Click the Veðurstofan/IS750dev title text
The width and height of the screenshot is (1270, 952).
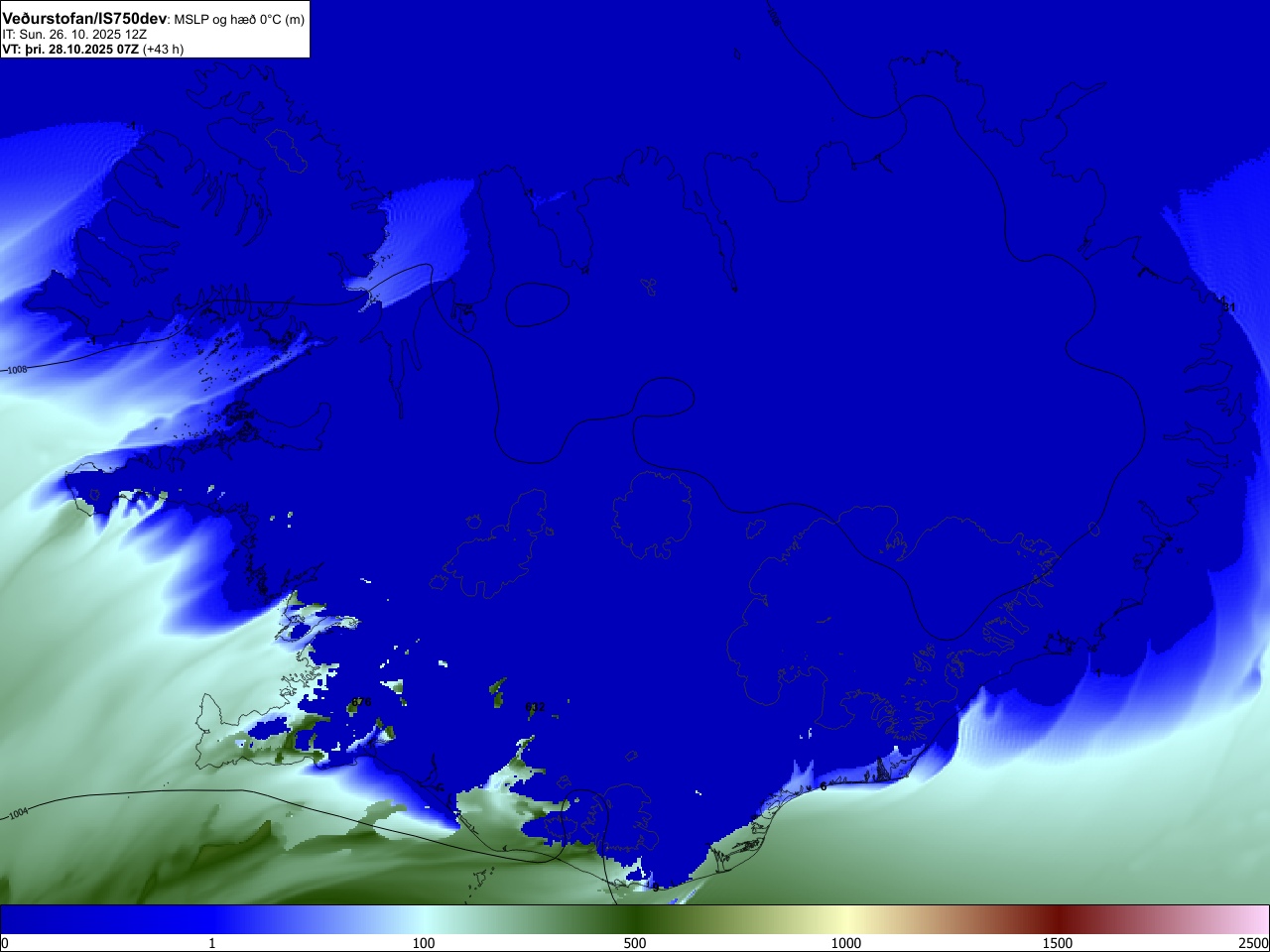pyautogui.click(x=84, y=19)
